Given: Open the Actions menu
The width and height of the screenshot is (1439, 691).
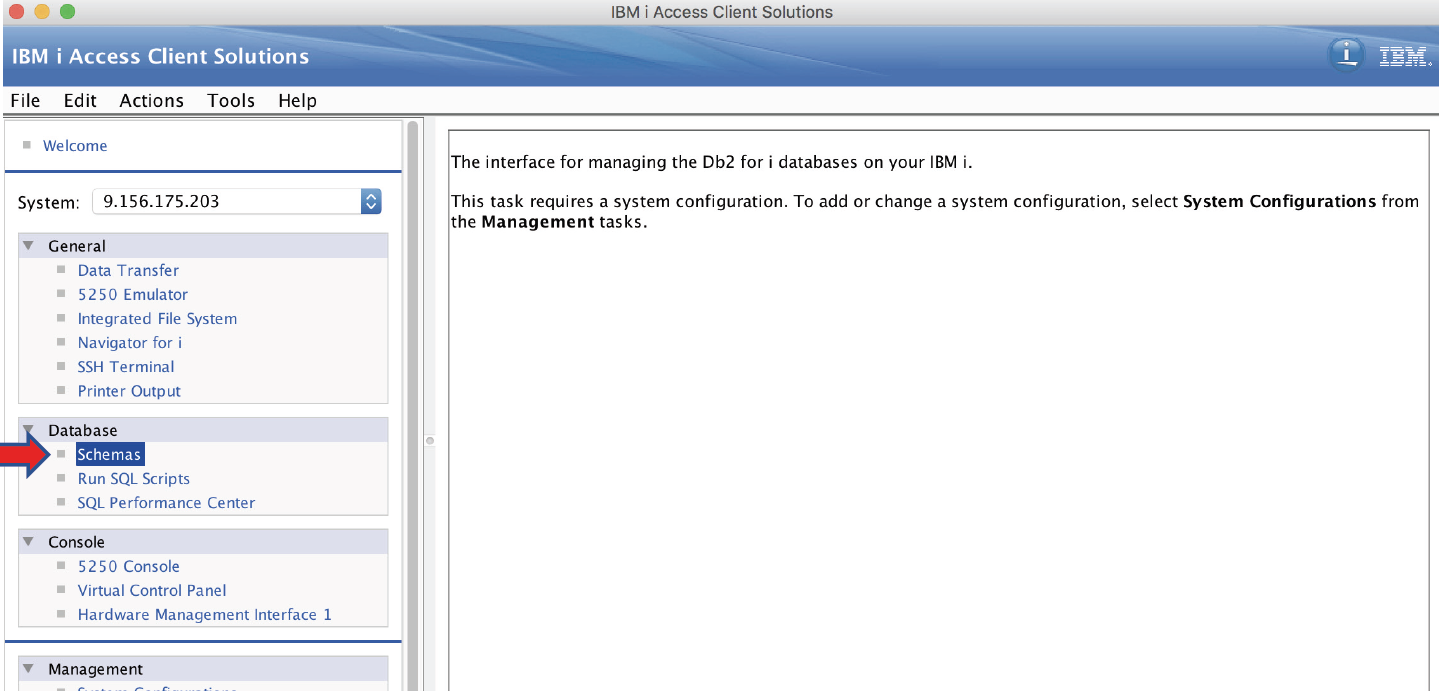Looking at the screenshot, I should point(151,100).
